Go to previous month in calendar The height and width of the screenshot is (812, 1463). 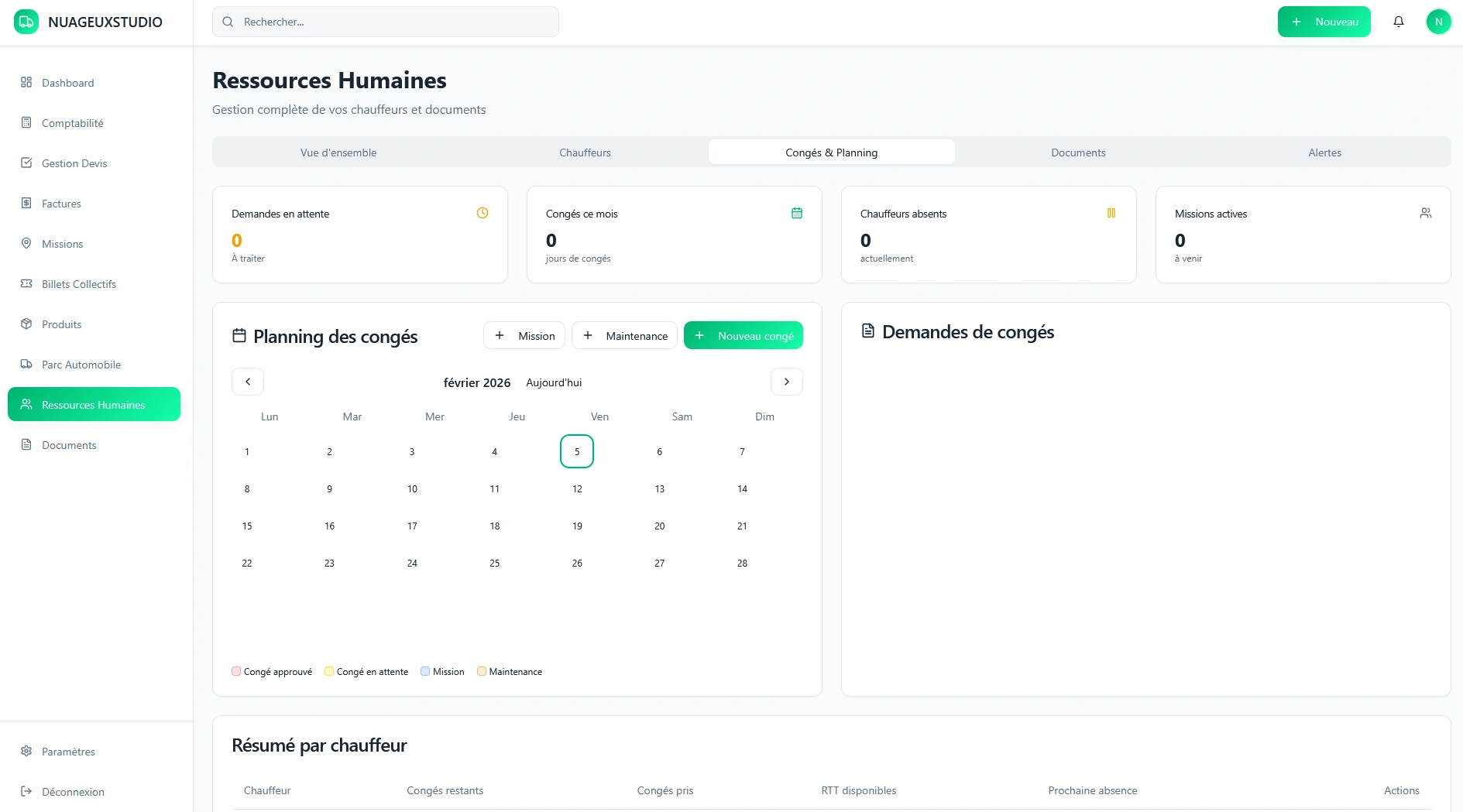pos(248,382)
